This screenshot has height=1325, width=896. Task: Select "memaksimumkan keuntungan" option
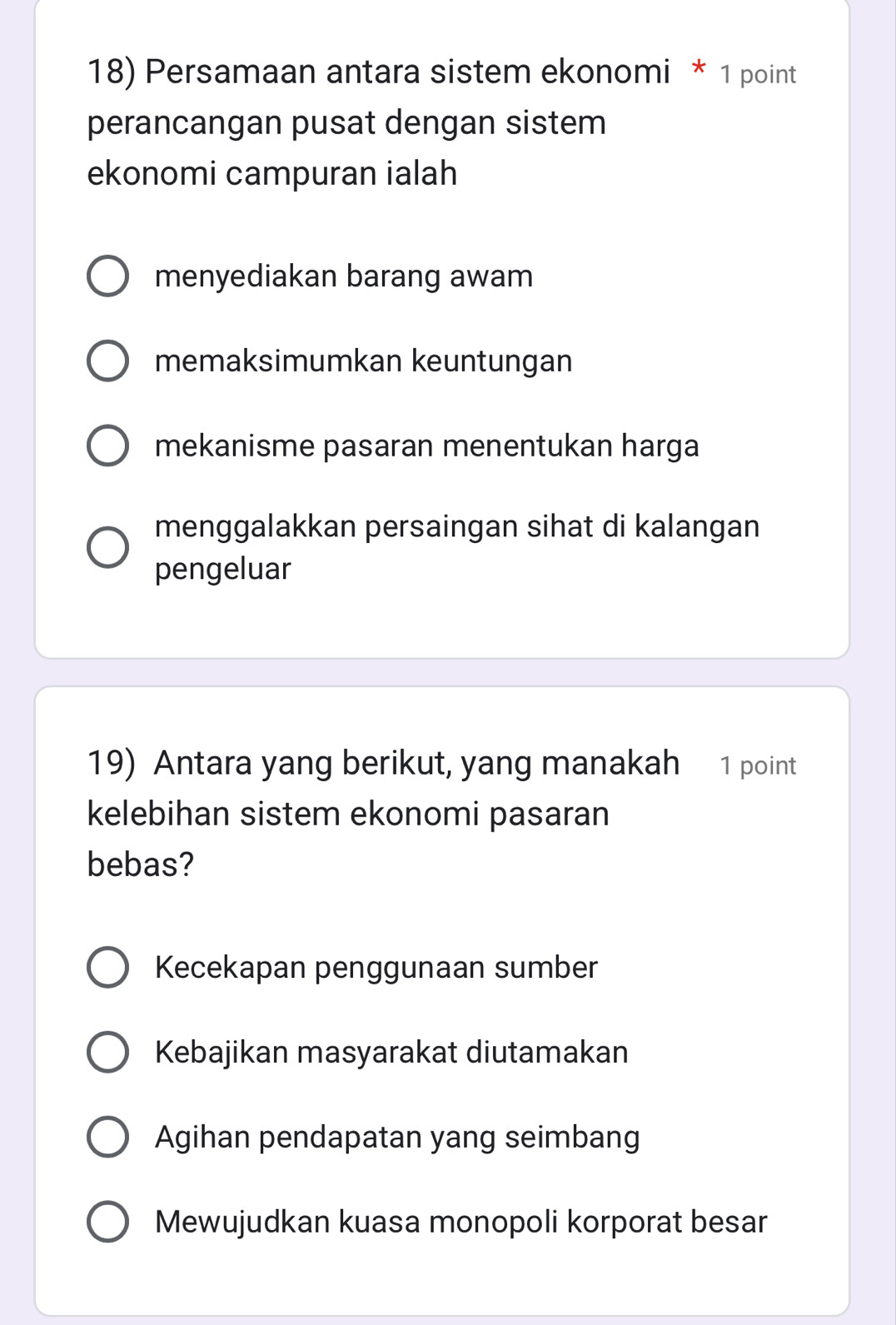click(x=363, y=360)
